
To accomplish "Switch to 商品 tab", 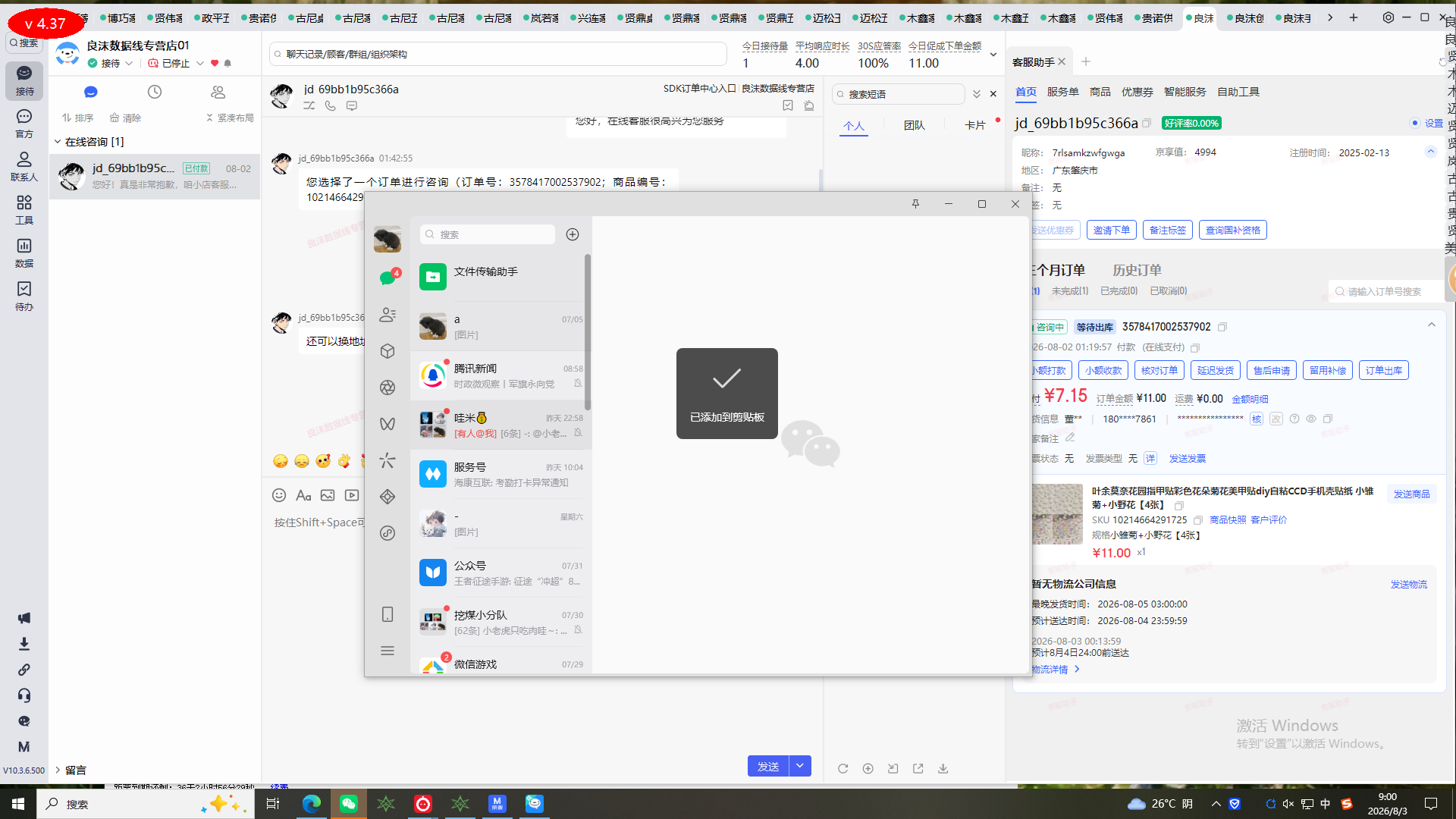I will [x=1100, y=92].
